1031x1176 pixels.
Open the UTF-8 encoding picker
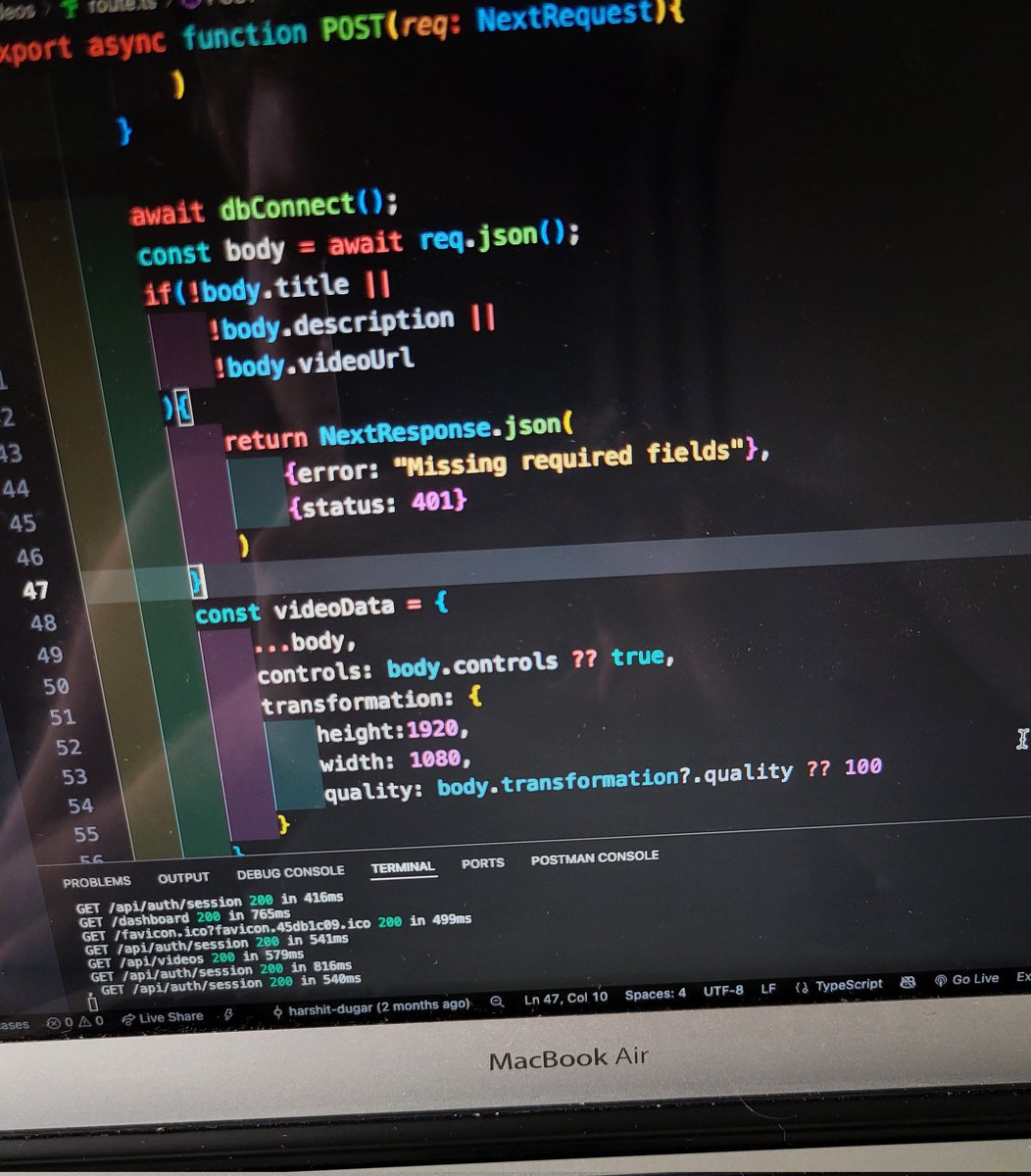click(x=723, y=991)
